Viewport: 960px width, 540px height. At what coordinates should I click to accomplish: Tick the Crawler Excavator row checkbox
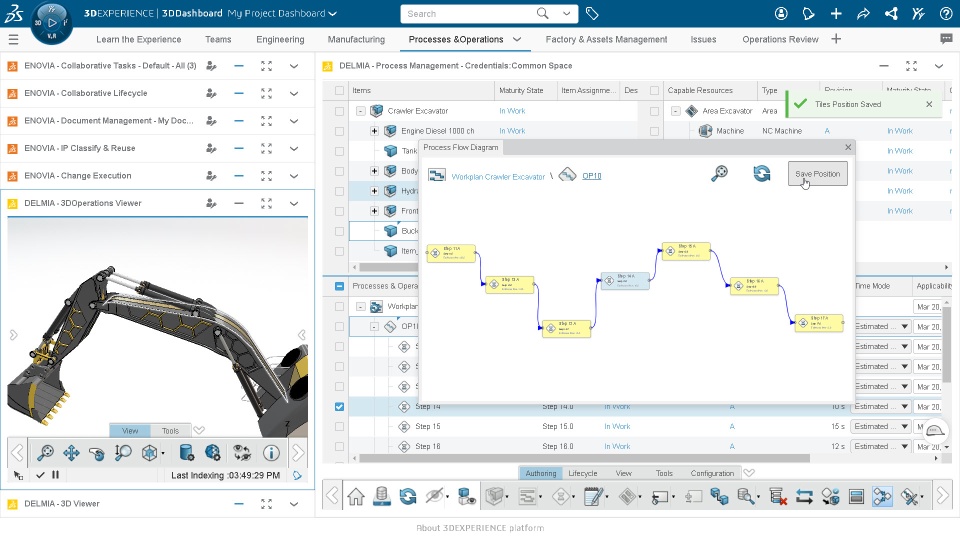[x=339, y=111]
